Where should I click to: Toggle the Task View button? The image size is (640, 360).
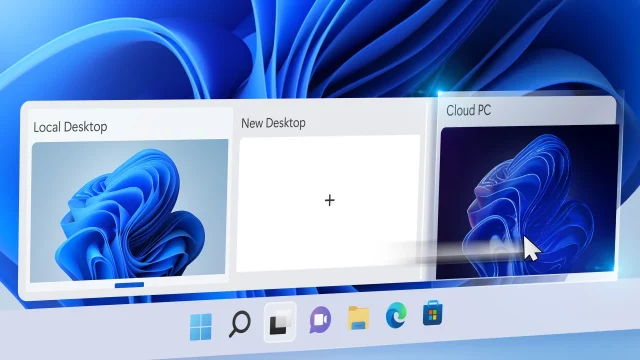pos(280,322)
